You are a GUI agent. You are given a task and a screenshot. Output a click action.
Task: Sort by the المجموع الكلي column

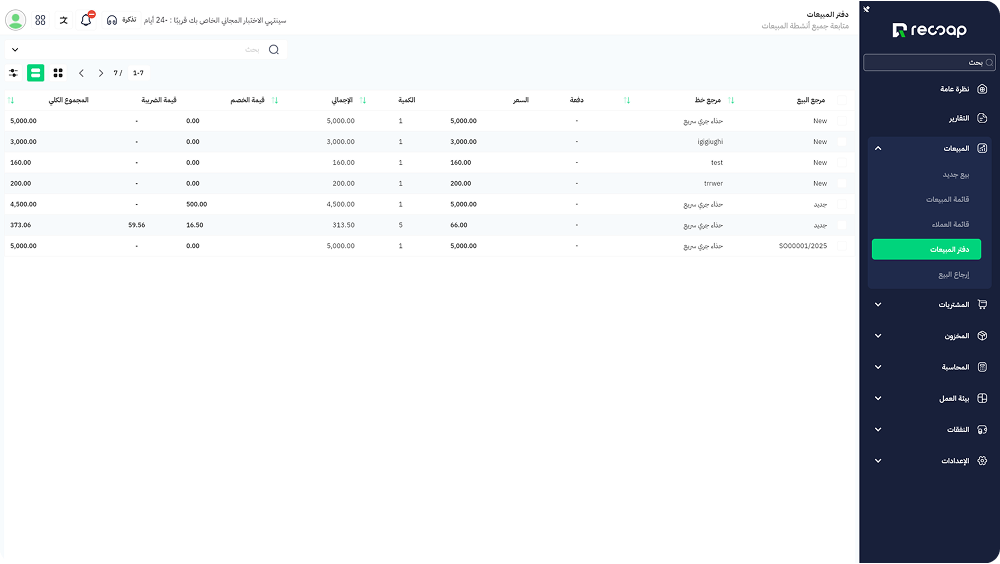coord(11,100)
